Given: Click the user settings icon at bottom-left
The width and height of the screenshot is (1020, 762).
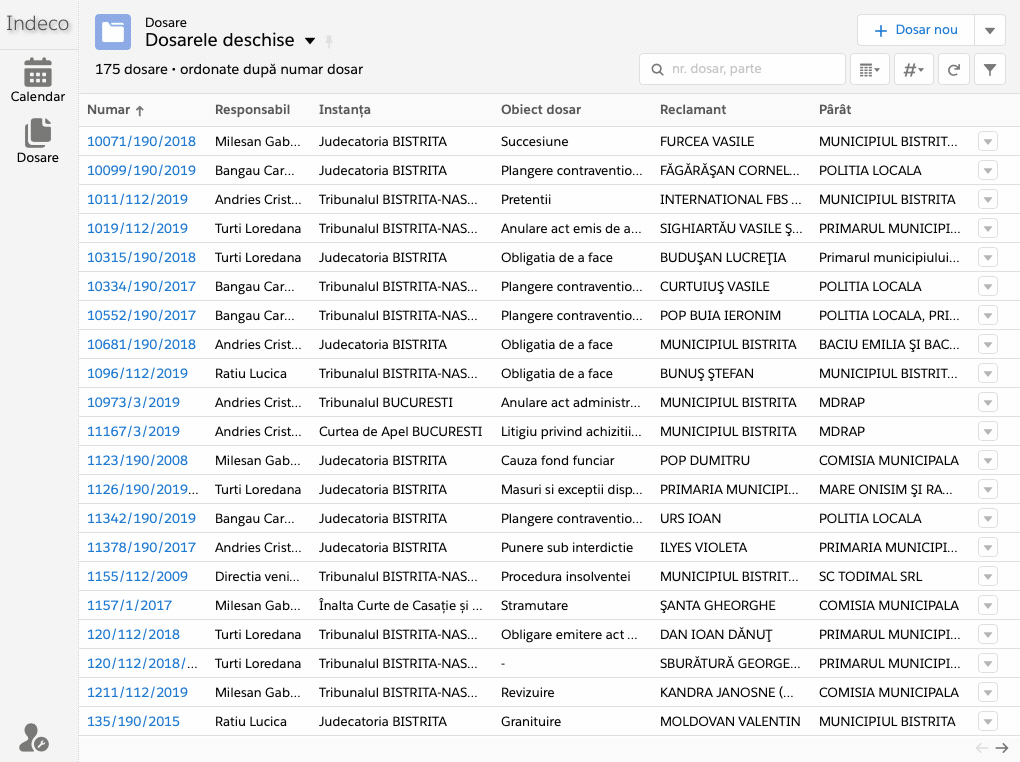Looking at the screenshot, I should pos(33,738).
